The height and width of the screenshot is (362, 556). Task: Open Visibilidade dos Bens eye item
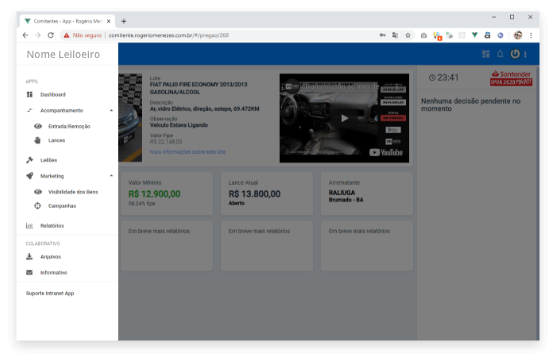tap(73, 192)
